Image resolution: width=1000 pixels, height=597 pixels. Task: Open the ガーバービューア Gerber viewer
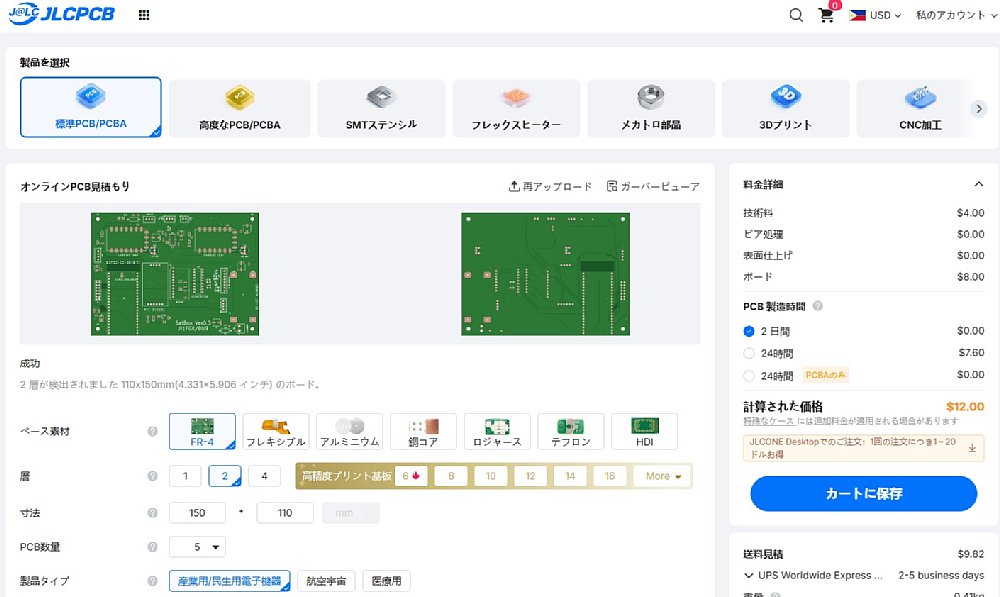pyautogui.click(x=652, y=186)
